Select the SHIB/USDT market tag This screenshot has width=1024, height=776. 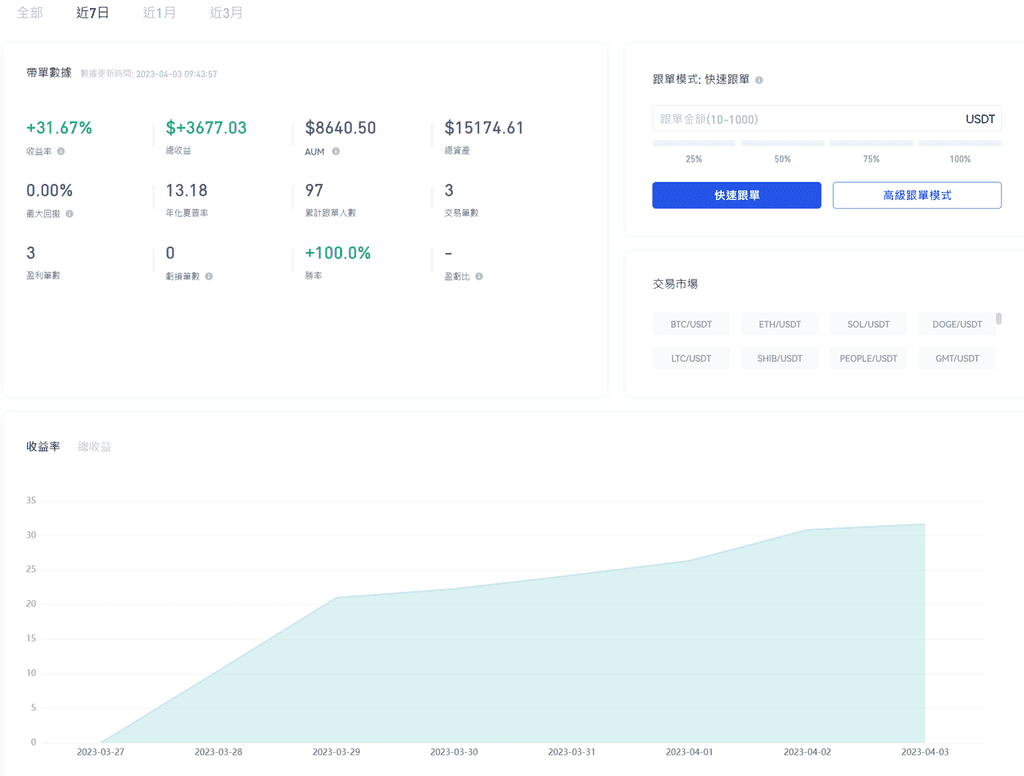tap(779, 358)
